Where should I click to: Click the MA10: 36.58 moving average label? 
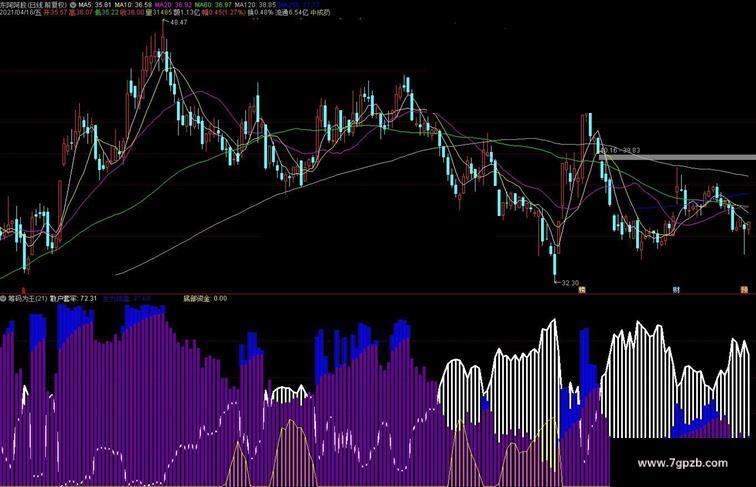pos(133,5)
